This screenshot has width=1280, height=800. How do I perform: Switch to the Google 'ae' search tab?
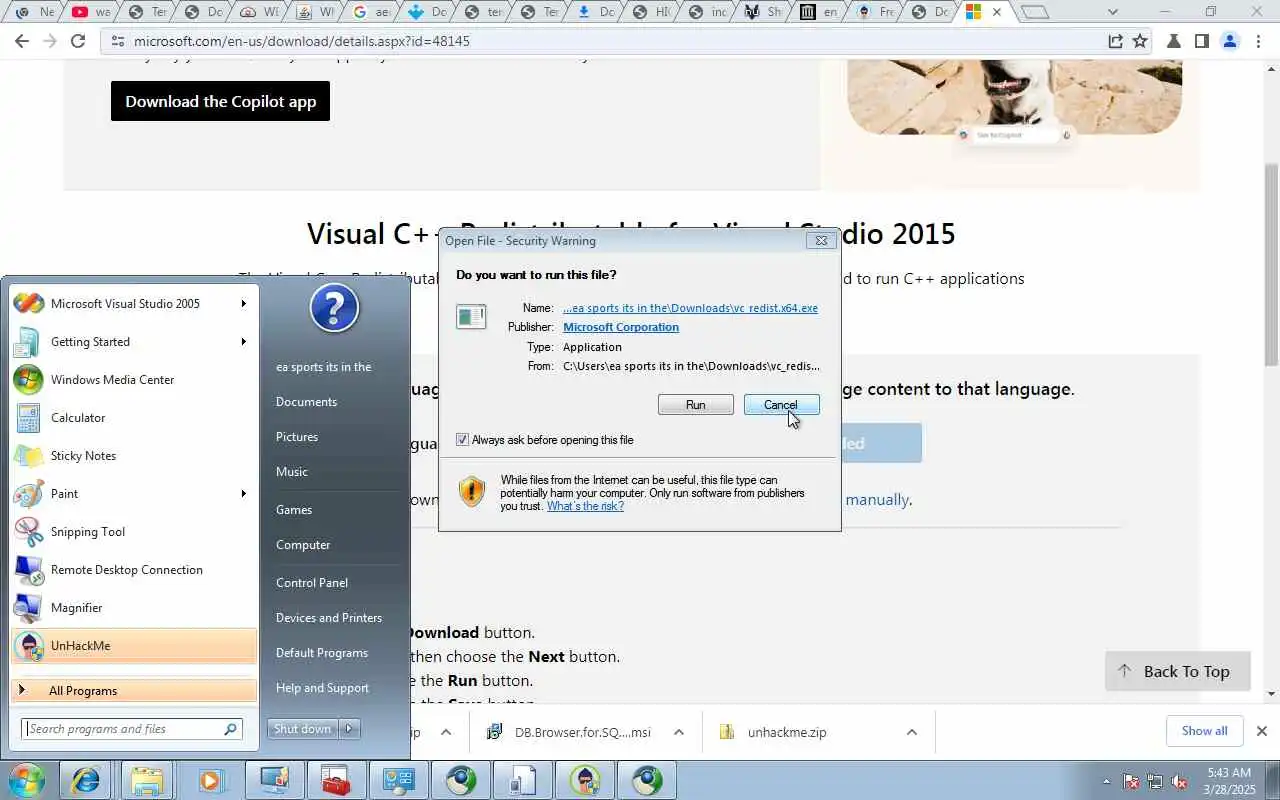372,12
